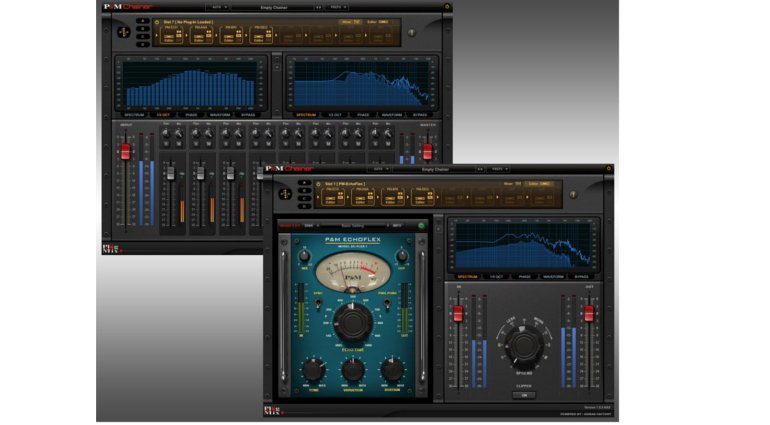Open third slot Editor button in front window

tap(390, 200)
